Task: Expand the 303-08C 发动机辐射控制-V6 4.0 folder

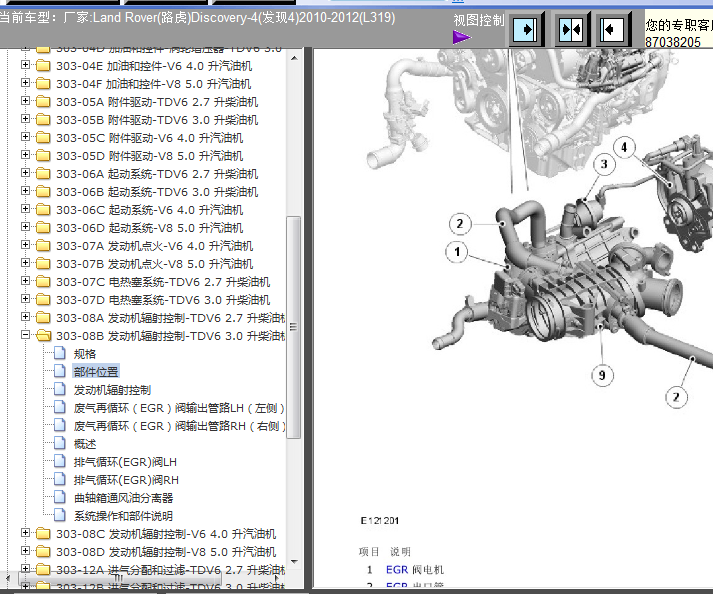Action: [25, 533]
